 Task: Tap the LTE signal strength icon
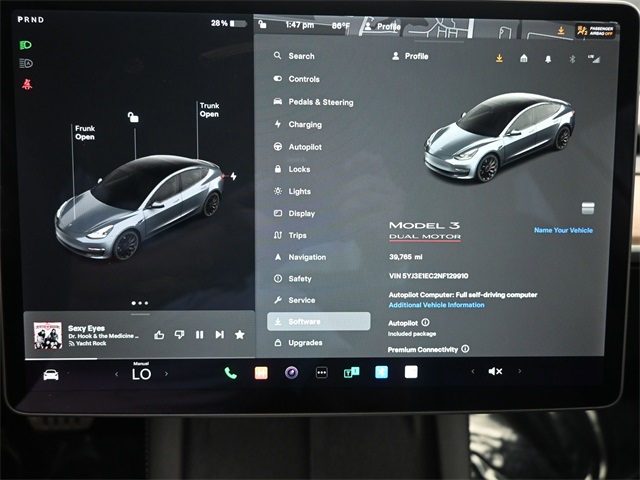click(594, 59)
